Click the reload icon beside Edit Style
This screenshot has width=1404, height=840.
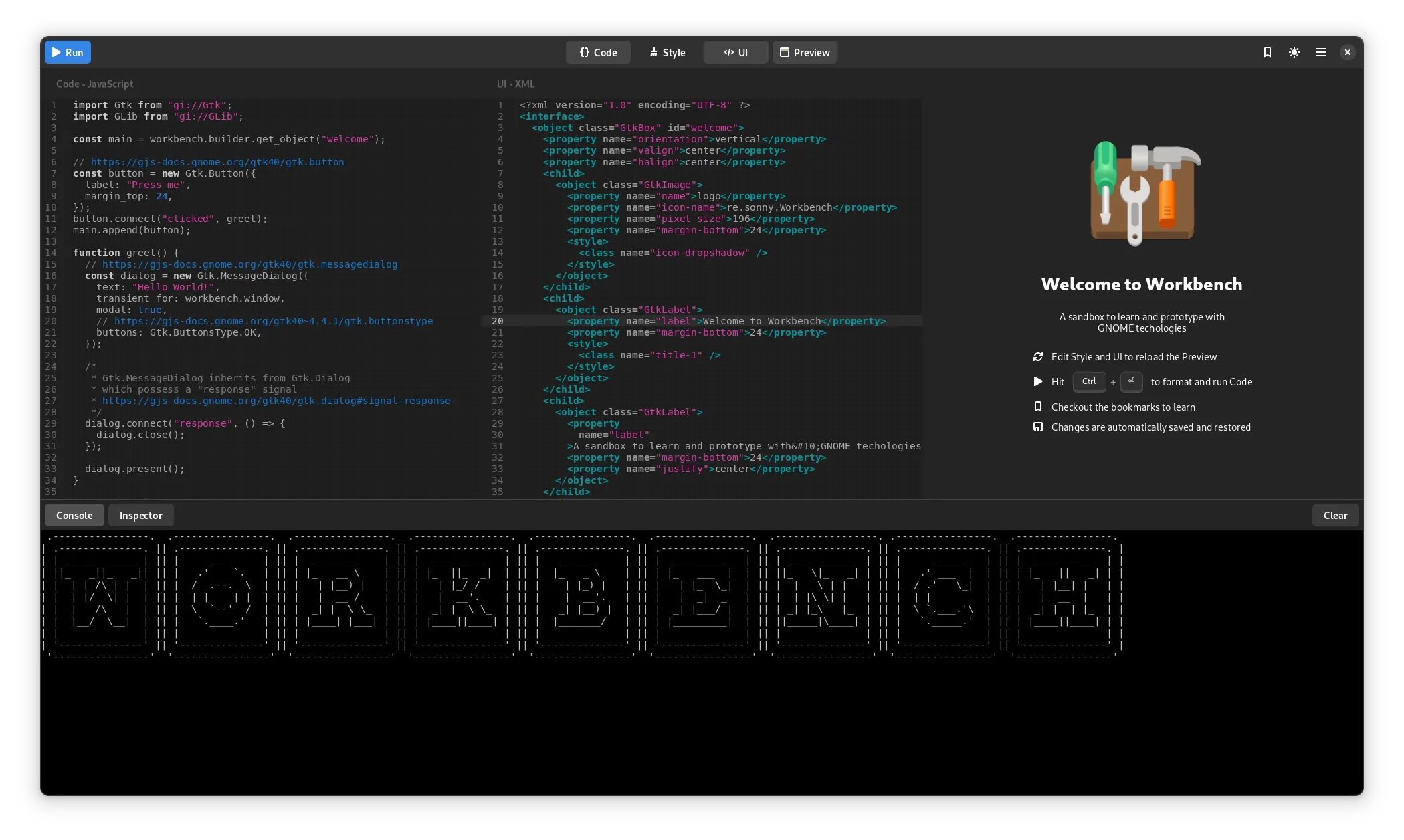click(x=1037, y=357)
